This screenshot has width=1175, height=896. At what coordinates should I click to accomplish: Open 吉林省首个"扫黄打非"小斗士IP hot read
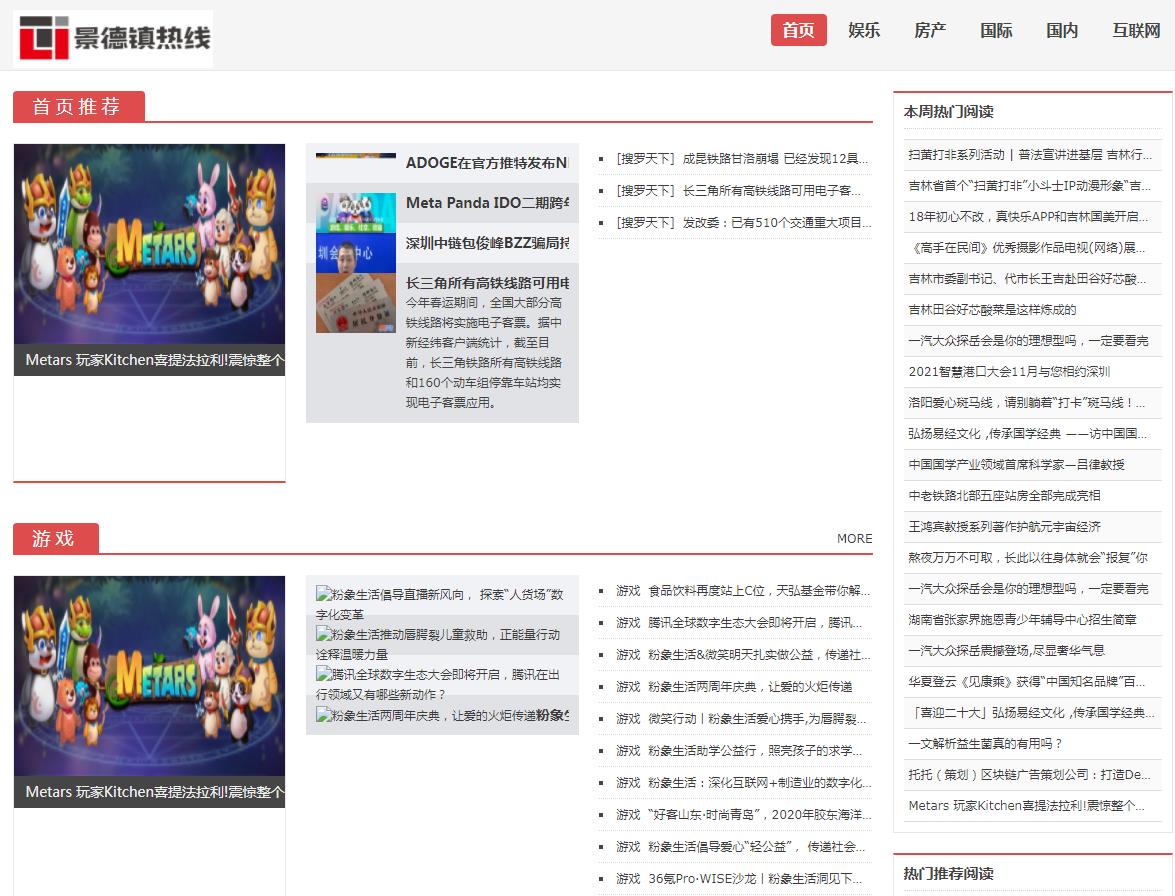(x=1030, y=186)
